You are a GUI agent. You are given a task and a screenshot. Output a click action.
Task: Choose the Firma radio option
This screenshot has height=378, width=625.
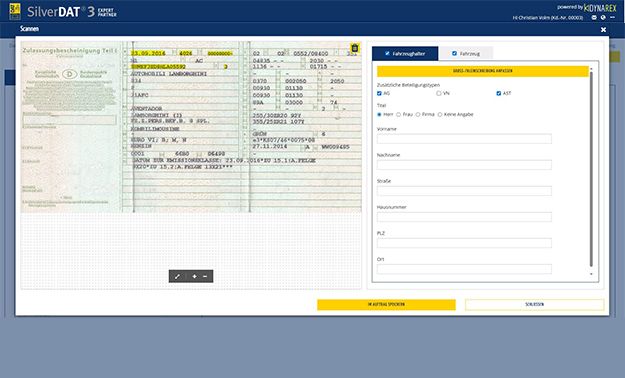point(418,114)
